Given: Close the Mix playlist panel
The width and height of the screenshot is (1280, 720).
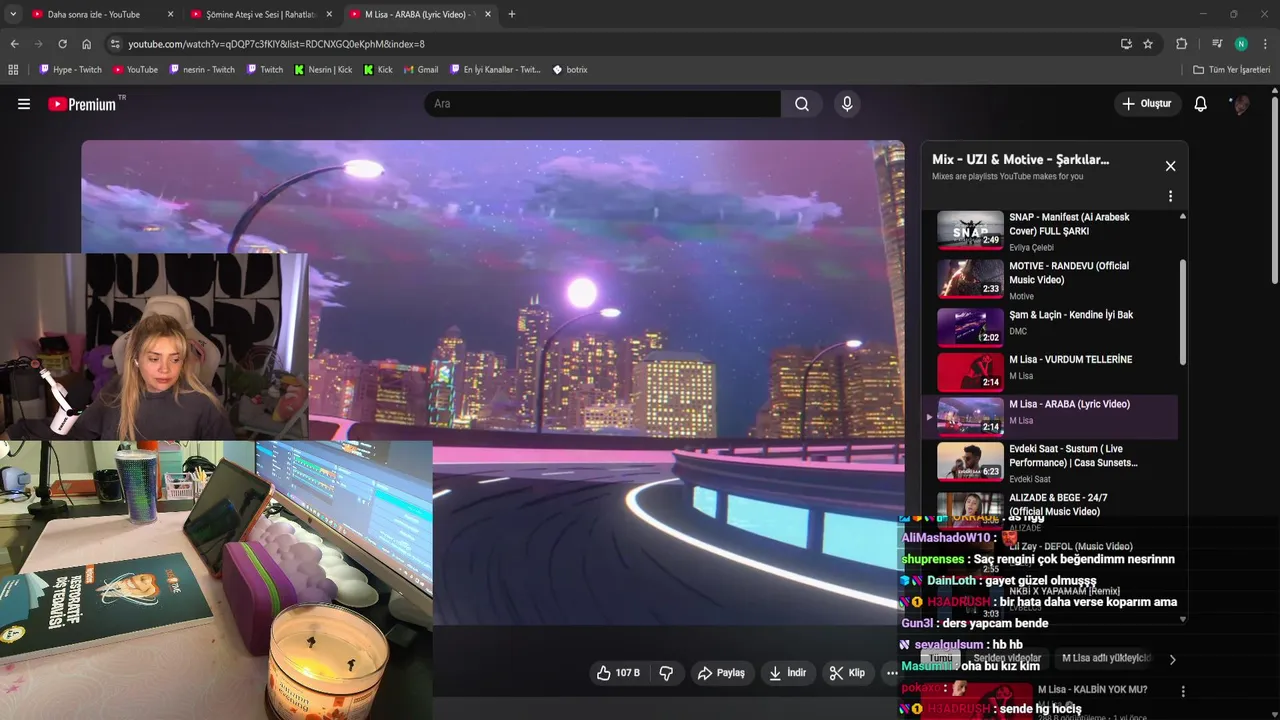Looking at the screenshot, I should (1170, 166).
